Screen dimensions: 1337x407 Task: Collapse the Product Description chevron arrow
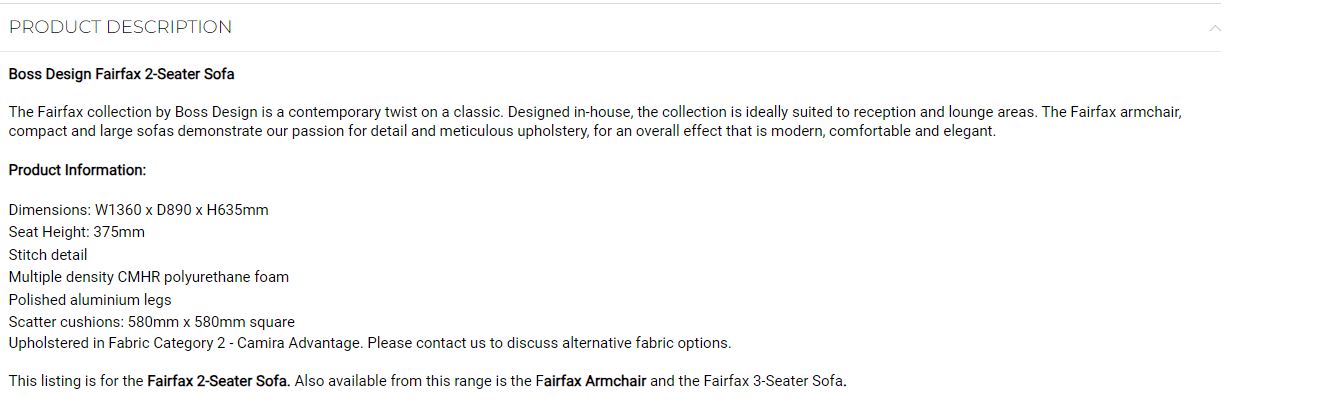[x=1215, y=27]
